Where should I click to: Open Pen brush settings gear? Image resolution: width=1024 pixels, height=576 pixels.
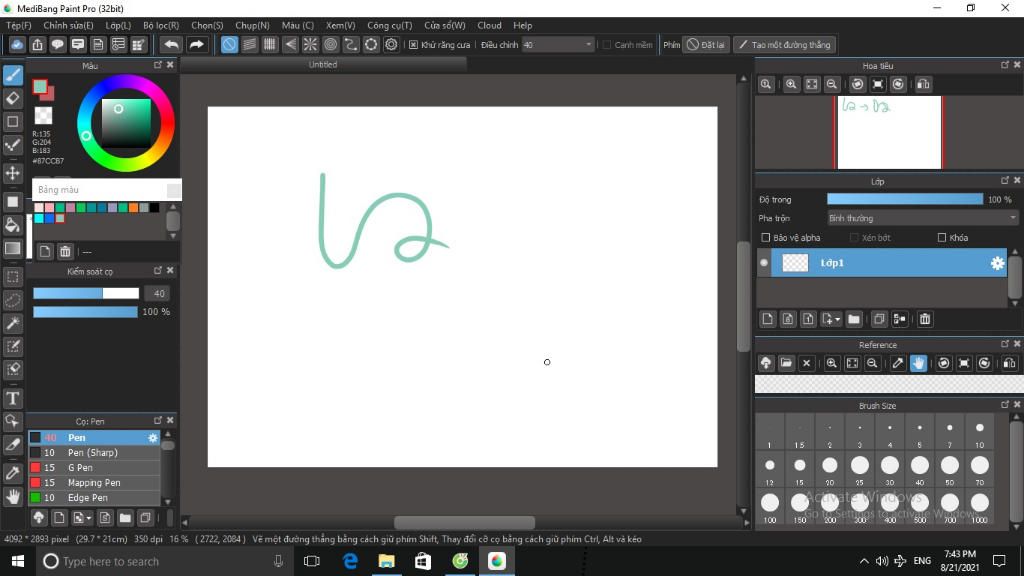coord(153,438)
